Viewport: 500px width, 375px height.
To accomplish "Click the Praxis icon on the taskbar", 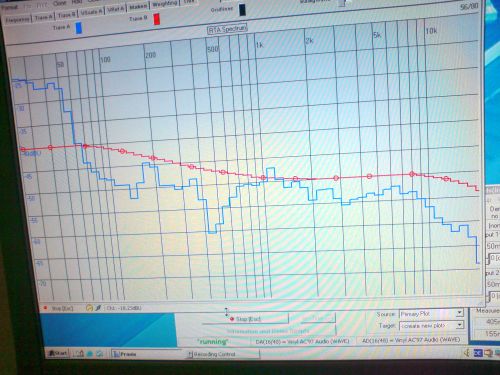I will tap(117, 354).
